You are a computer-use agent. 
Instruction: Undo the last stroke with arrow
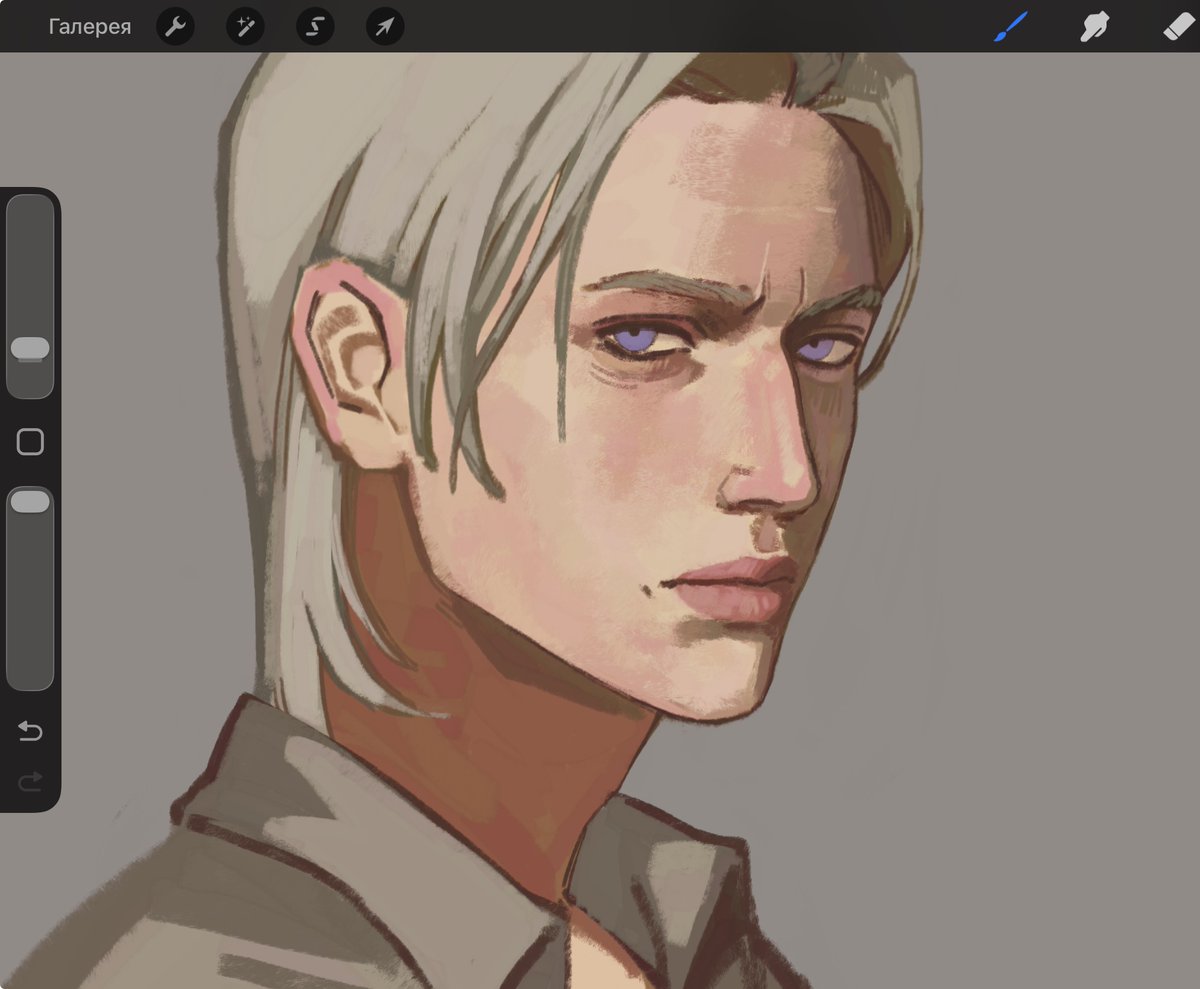(x=30, y=732)
